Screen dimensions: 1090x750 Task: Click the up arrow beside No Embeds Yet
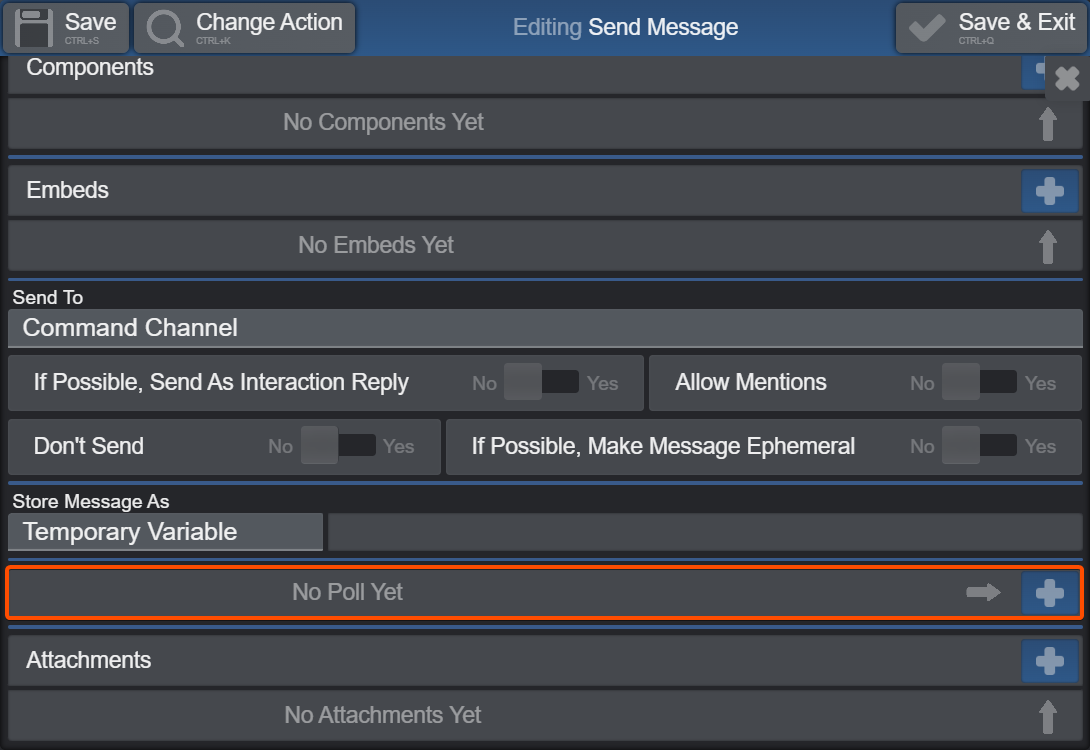point(1048,246)
